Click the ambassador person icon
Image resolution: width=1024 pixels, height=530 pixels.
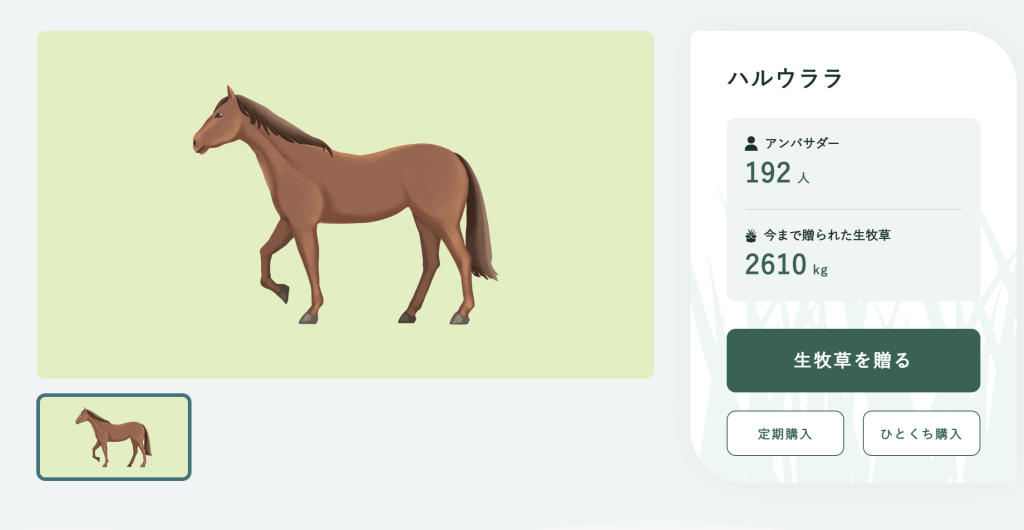click(x=751, y=143)
